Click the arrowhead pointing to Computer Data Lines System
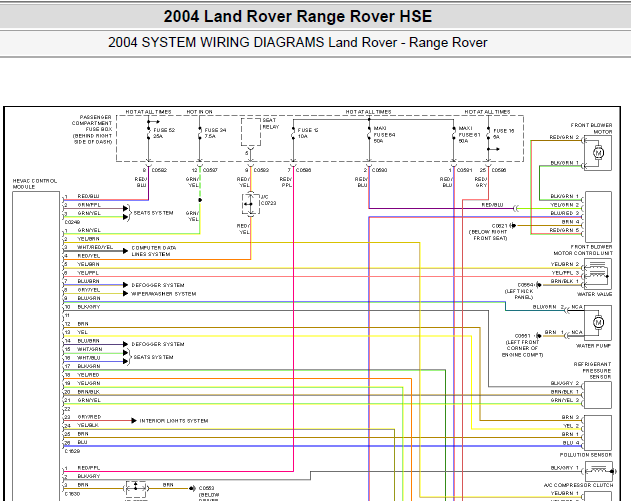This screenshot has width=631, height=501. pos(126,251)
